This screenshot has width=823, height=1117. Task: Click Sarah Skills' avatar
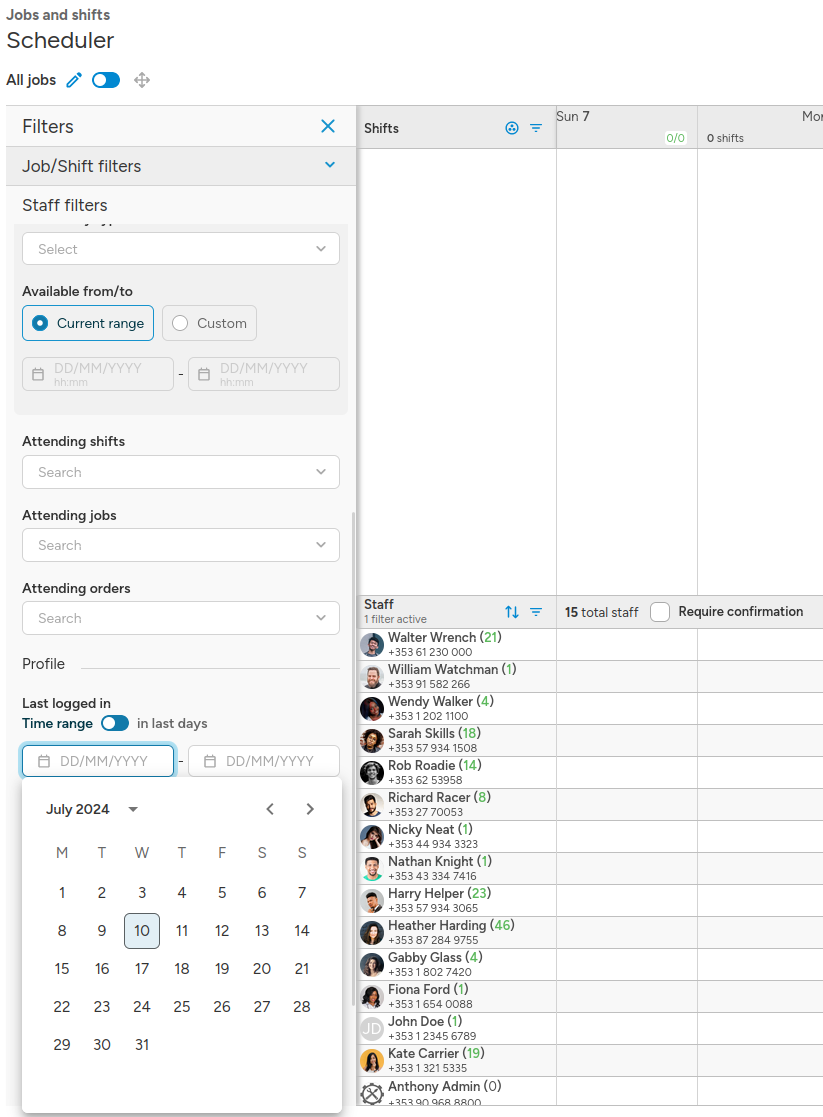(x=372, y=741)
